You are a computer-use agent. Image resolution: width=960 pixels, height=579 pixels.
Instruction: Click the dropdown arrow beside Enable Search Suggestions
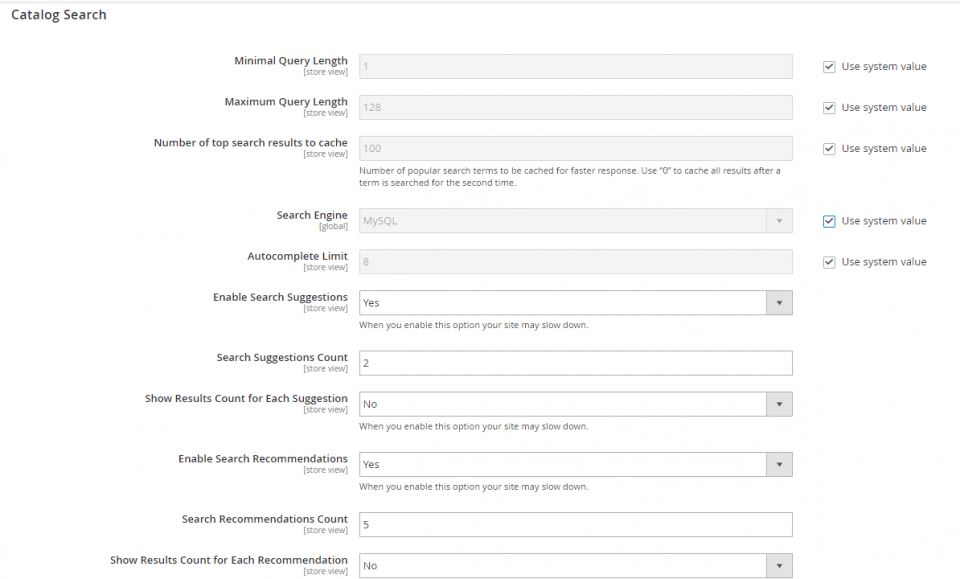pyautogui.click(x=779, y=302)
